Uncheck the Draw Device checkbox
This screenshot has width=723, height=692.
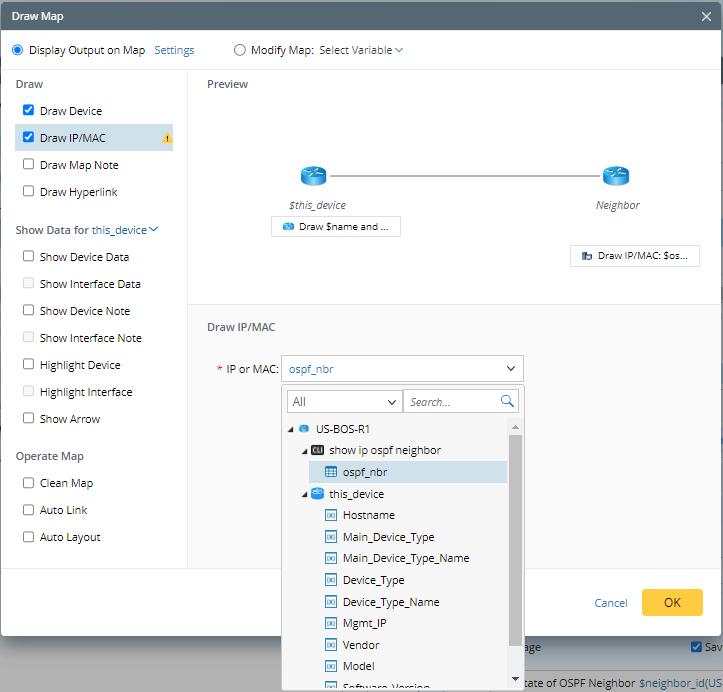pos(29,111)
